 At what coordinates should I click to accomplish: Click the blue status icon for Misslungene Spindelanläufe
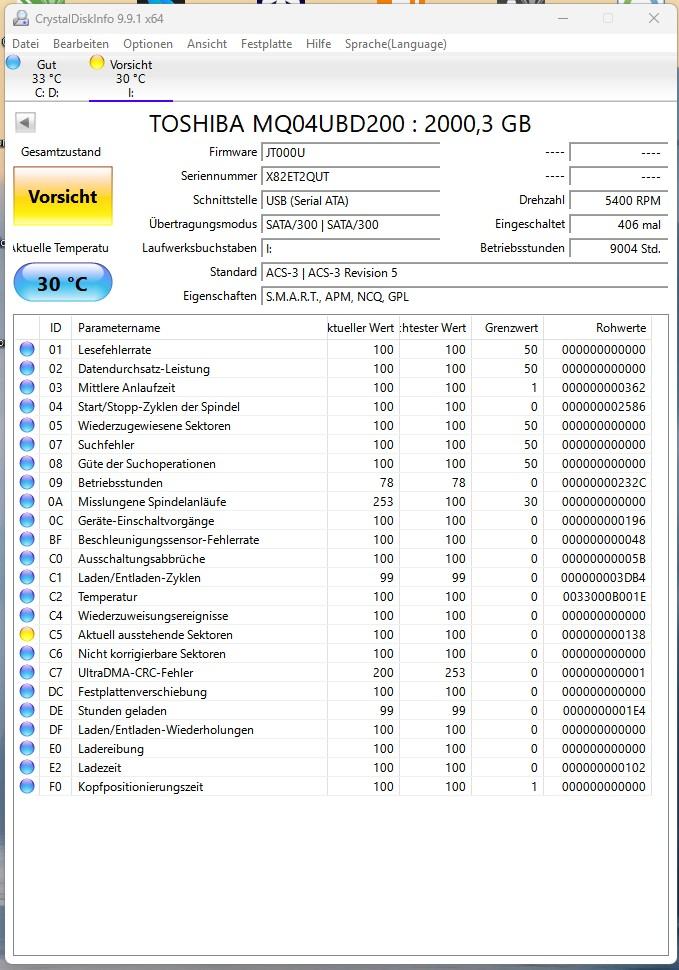pos(27,501)
